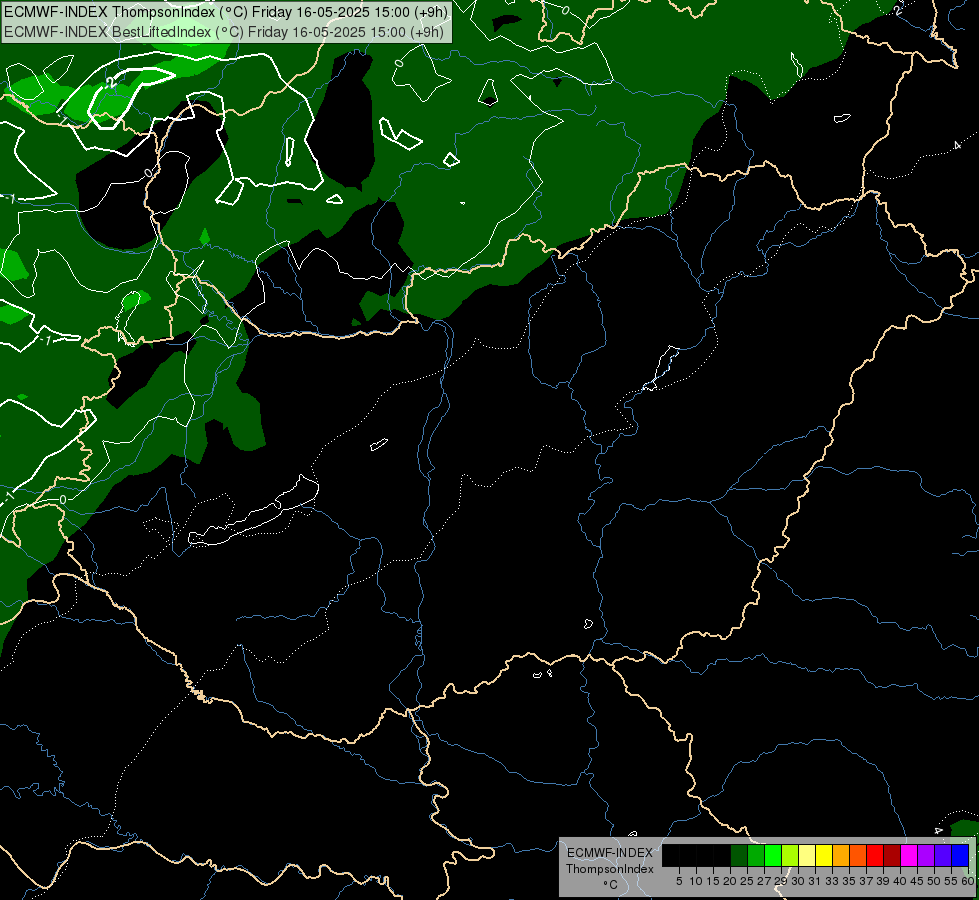Click the ECMWF-INDEX label in the legend
The image size is (979, 900).
pos(610,853)
